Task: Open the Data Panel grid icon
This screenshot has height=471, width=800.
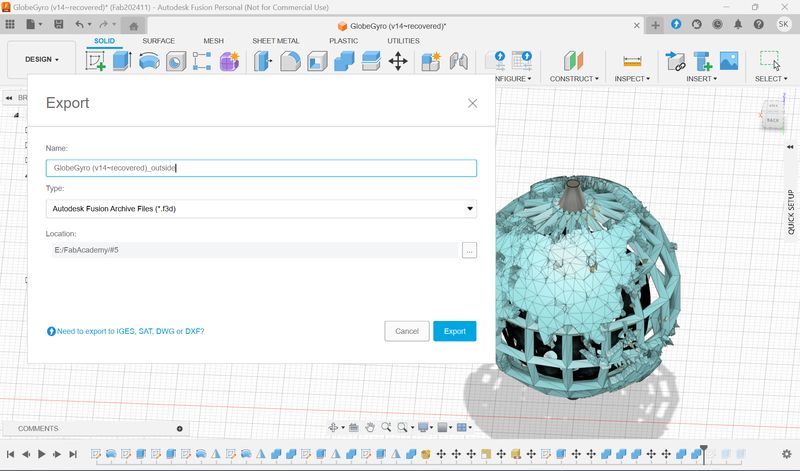Action: [x=10, y=24]
